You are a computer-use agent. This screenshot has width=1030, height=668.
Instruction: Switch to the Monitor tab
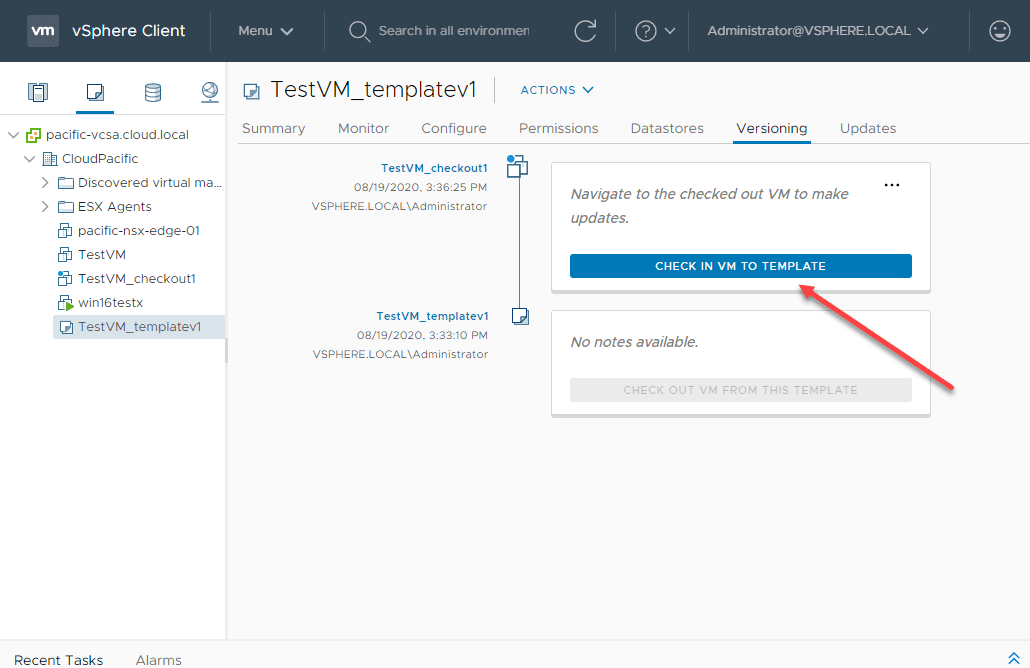pos(363,129)
